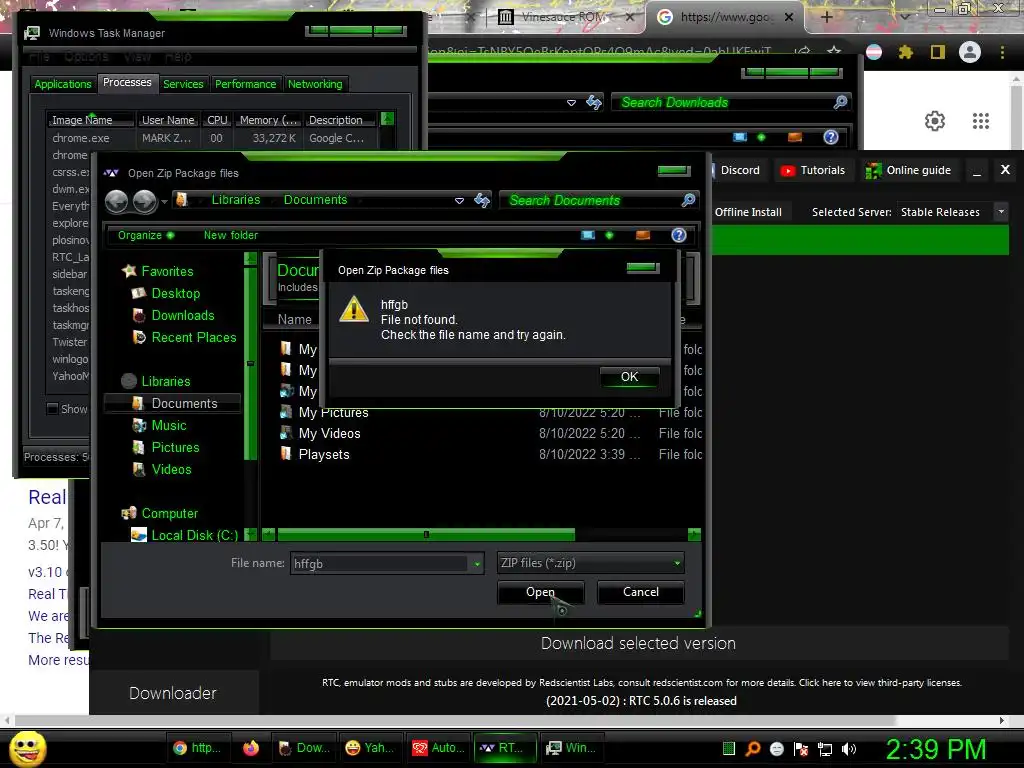
Task: Select Computer in the navigation pane
Action: pyautogui.click(x=169, y=513)
